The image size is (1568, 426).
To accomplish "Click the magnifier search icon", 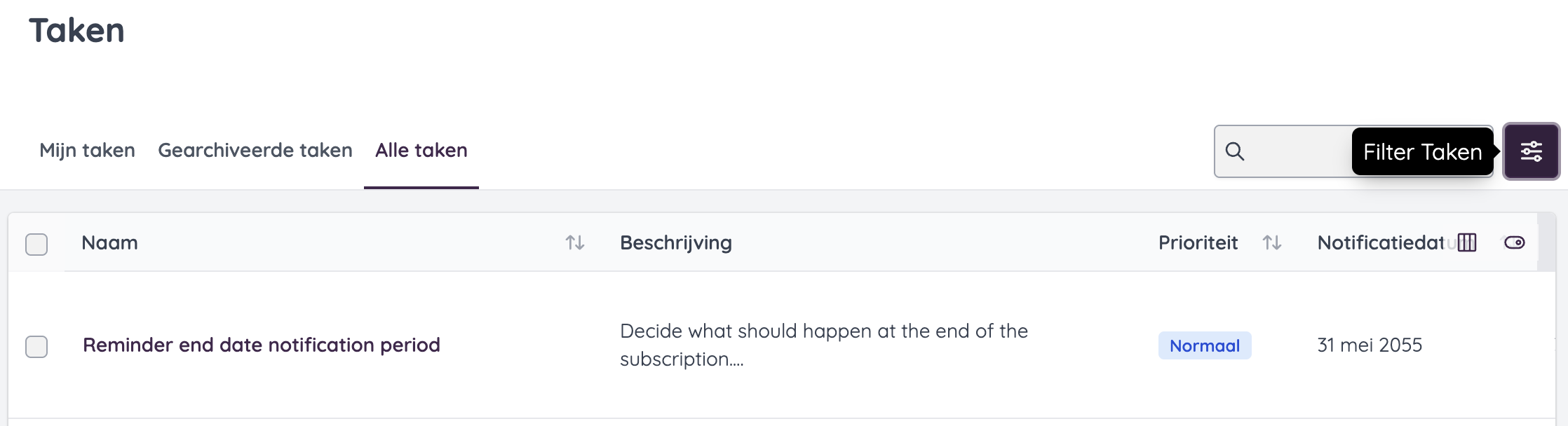I will pos(1235,151).
